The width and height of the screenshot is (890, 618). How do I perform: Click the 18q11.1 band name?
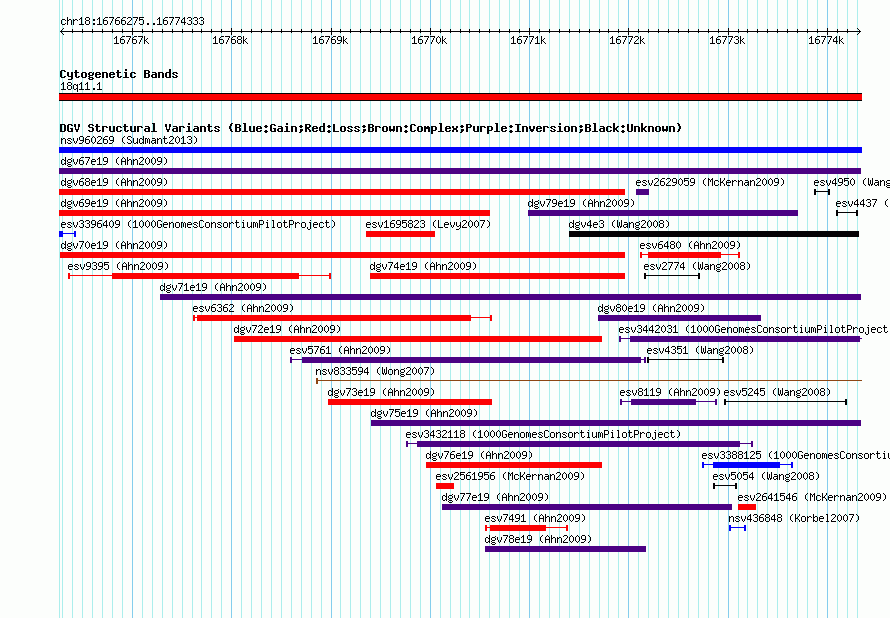click(x=81, y=86)
